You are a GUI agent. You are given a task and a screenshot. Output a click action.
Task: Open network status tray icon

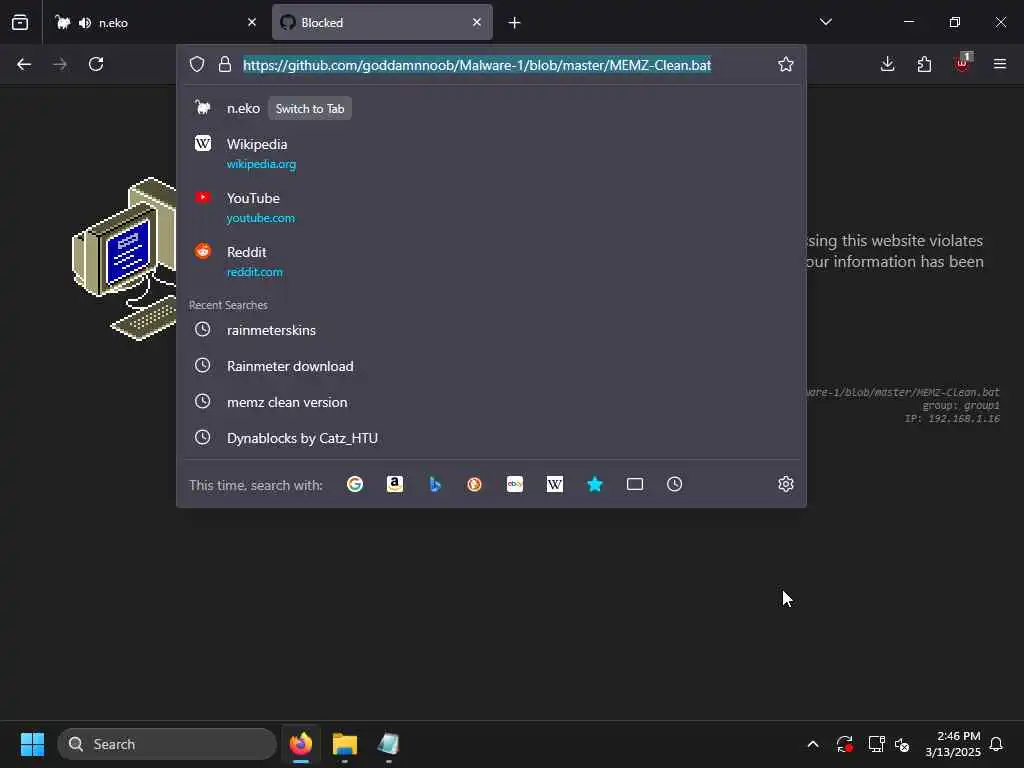876,744
